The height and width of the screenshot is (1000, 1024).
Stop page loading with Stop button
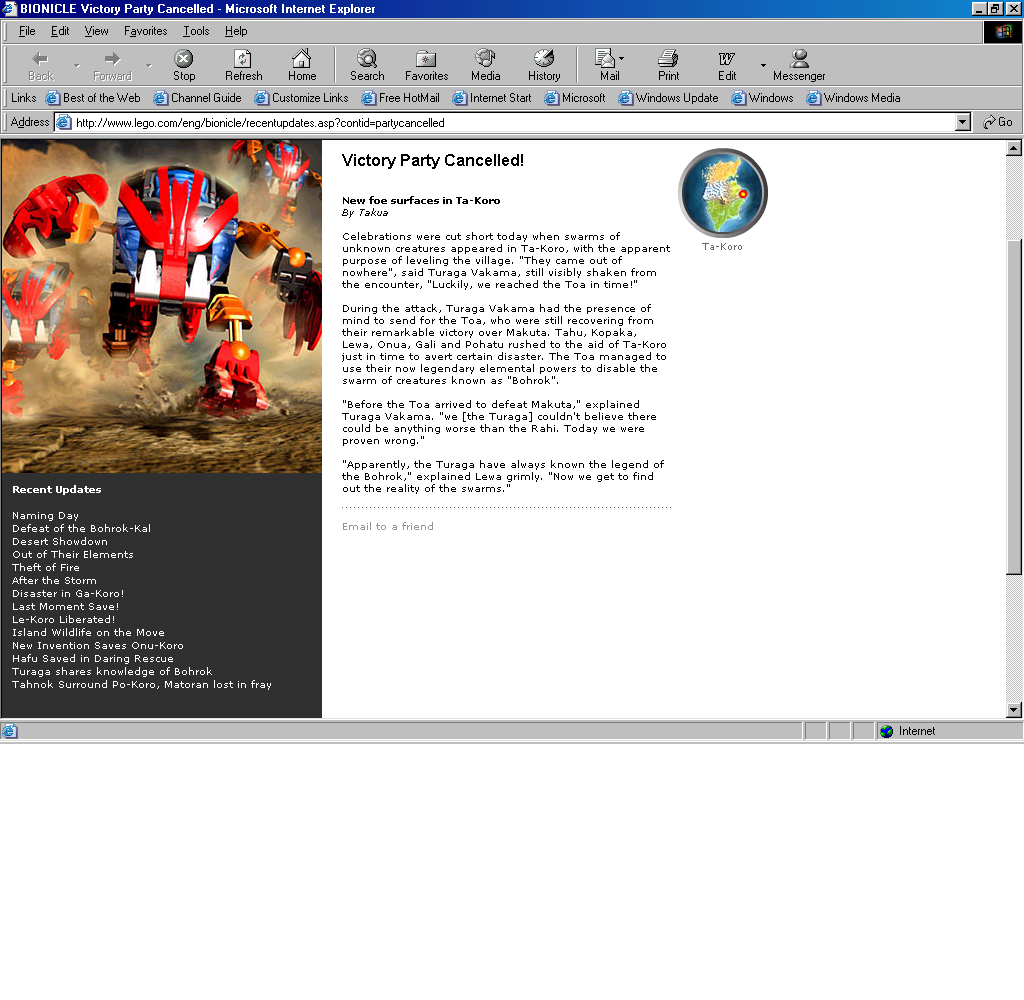[184, 66]
